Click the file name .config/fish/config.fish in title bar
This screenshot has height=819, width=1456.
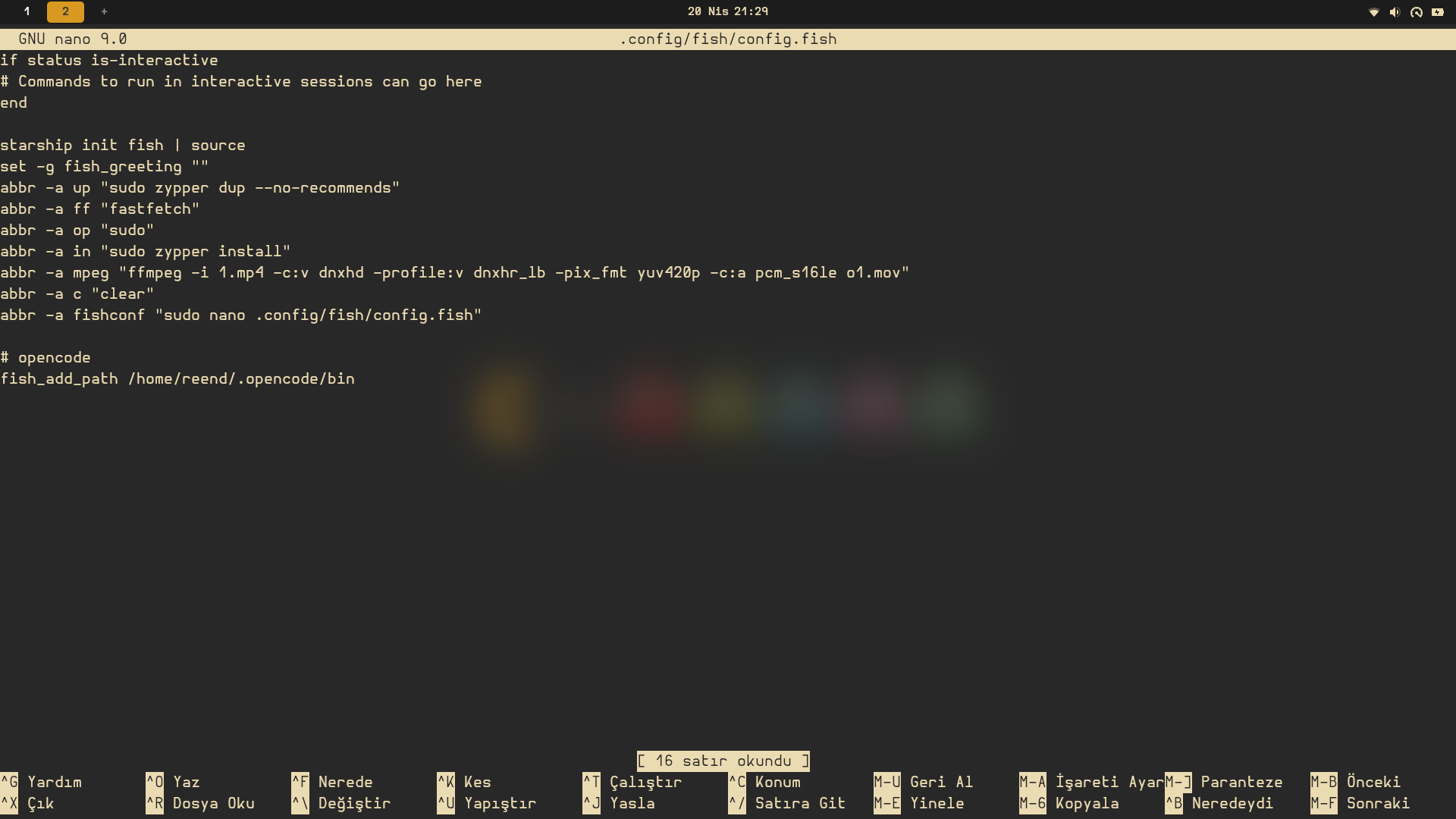coord(728,39)
